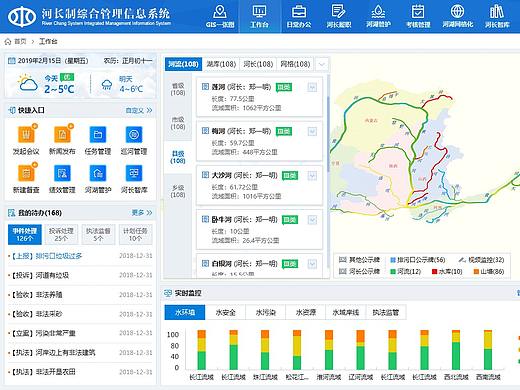Open the 河湖管护 water drop module in top navigation
520x390 pixels.
click(378, 16)
